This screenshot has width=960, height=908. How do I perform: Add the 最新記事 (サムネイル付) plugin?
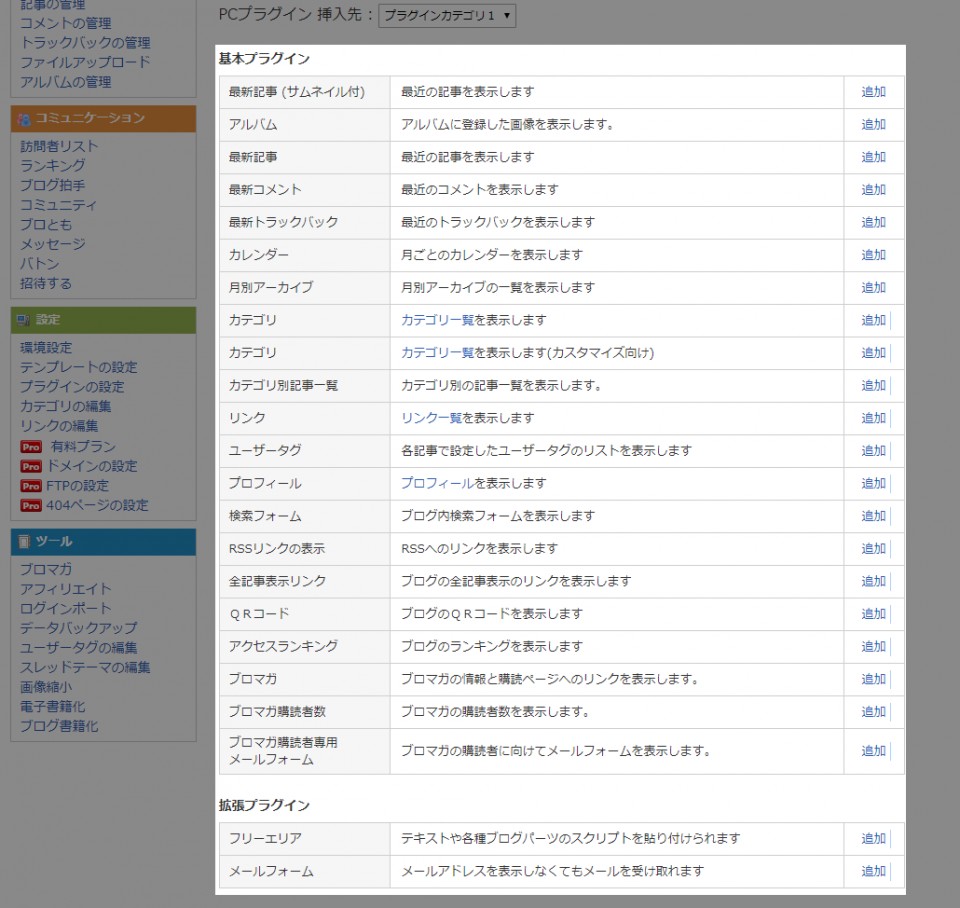click(873, 92)
